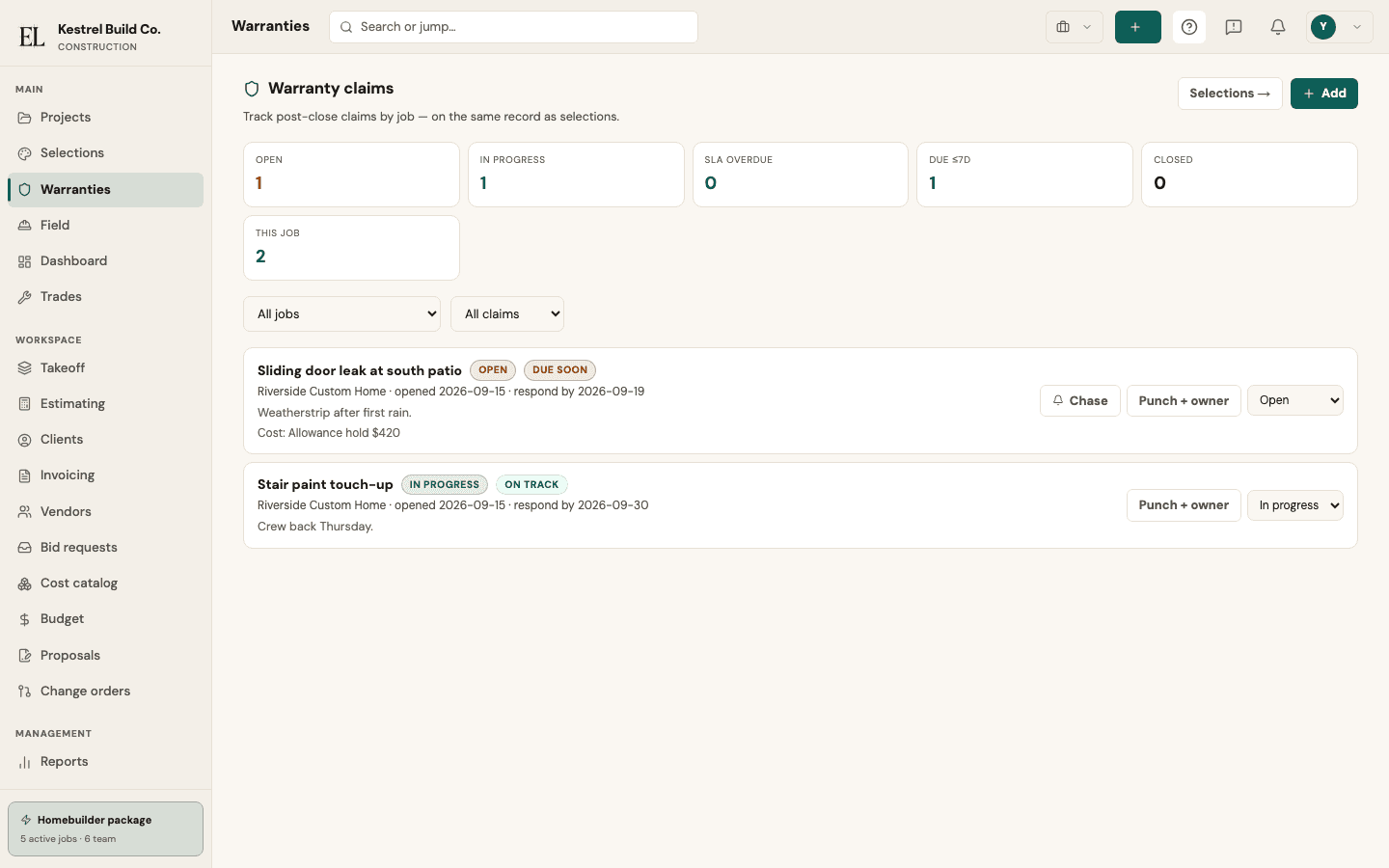1389x868 pixels.
Task: Open Reports under Management
Action: tap(106, 762)
